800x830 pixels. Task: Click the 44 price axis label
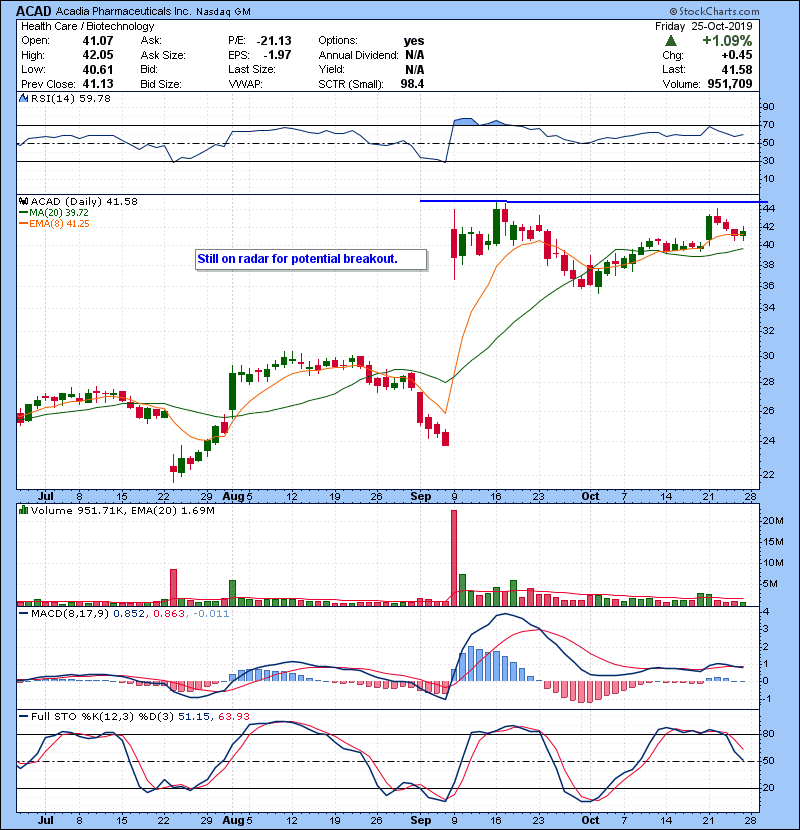click(x=768, y=209)
